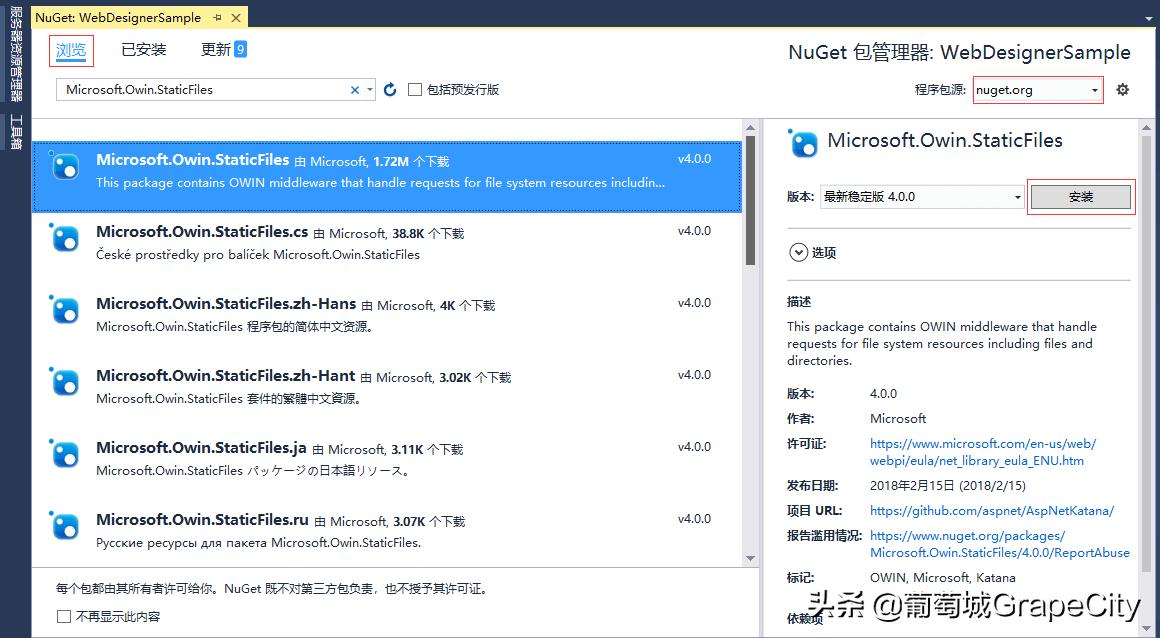This screenshot has height=638, width=1160.
Task: Click the Microsoft.Owin.StaticFiles.ru package icon
Action: (64, 525)
